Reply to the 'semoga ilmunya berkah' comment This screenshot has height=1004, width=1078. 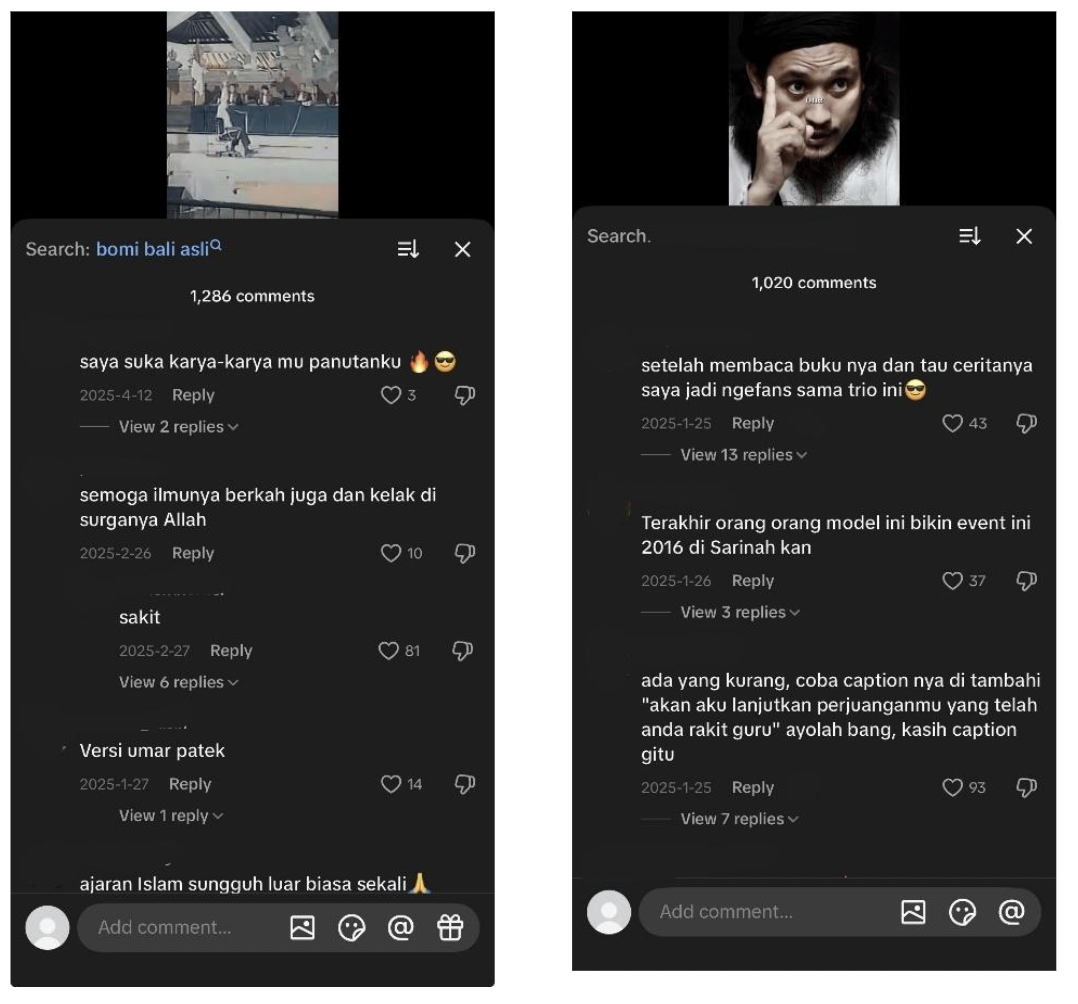193,553
